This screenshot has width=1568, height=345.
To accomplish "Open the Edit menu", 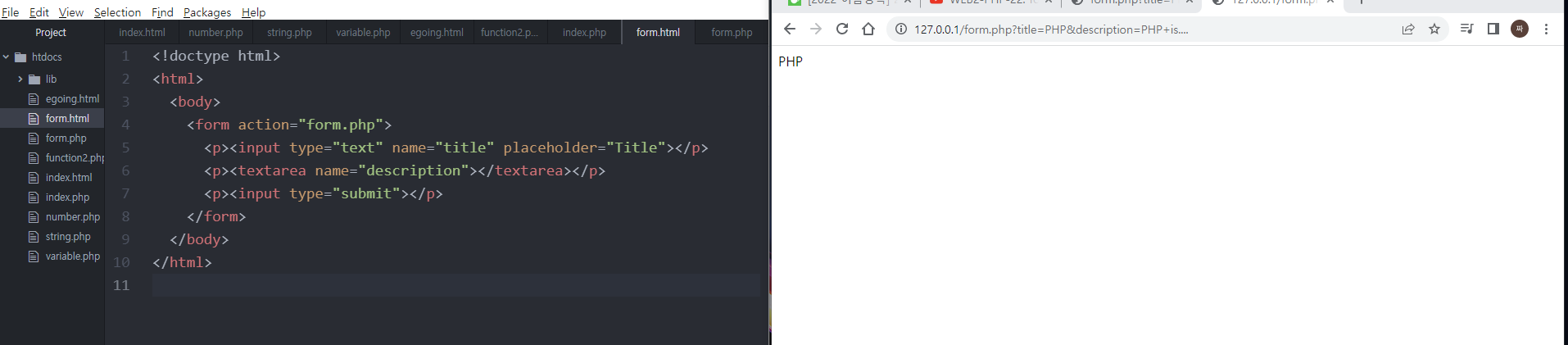I will 39,12.
